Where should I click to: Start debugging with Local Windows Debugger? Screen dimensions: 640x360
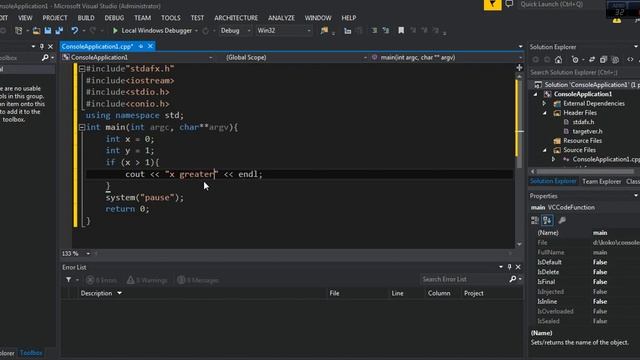152,31
